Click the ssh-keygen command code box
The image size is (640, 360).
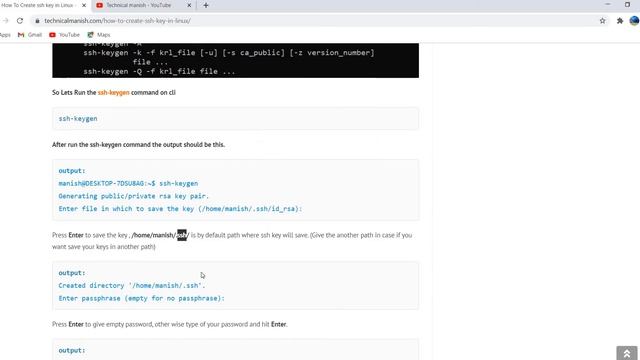point(236,119)
